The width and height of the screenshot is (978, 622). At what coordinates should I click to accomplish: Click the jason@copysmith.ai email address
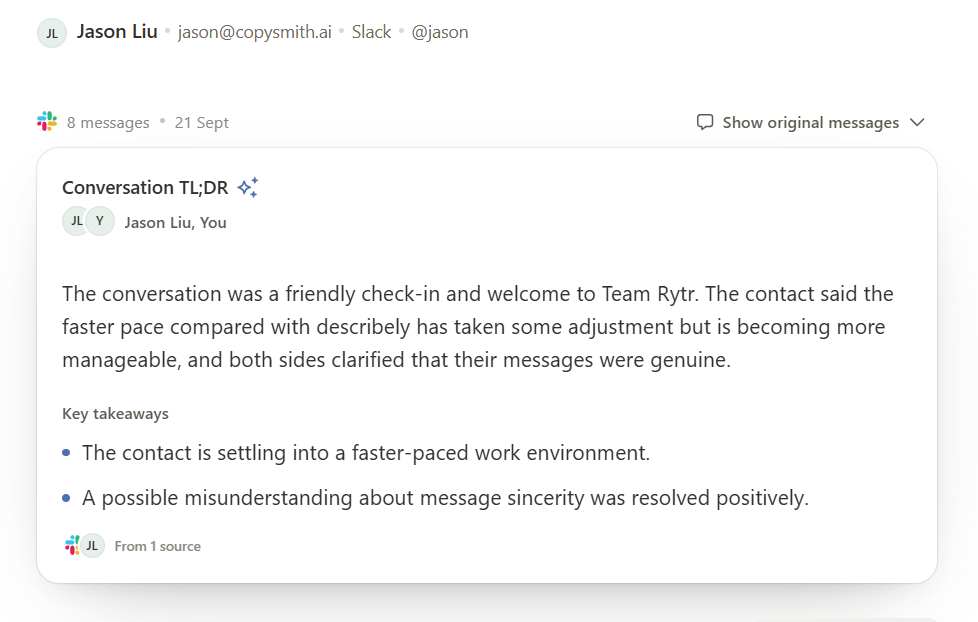[254, 32]
